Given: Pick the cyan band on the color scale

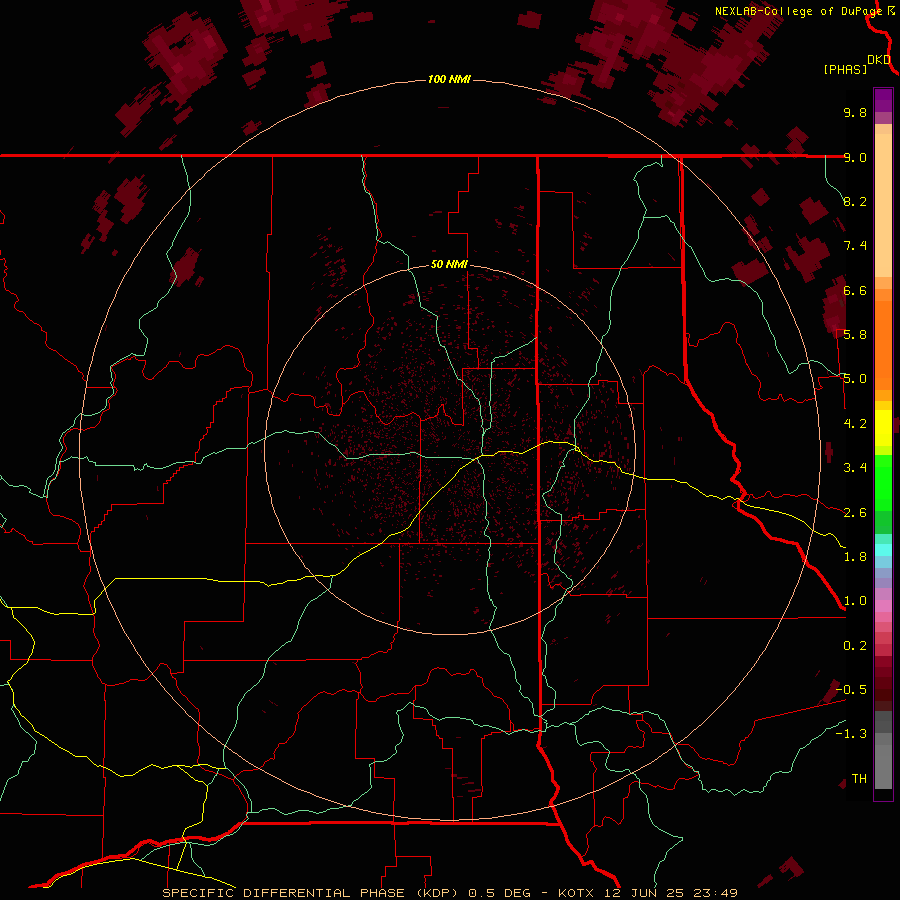Looking at the screenshot, I should [x=883, y=550].
